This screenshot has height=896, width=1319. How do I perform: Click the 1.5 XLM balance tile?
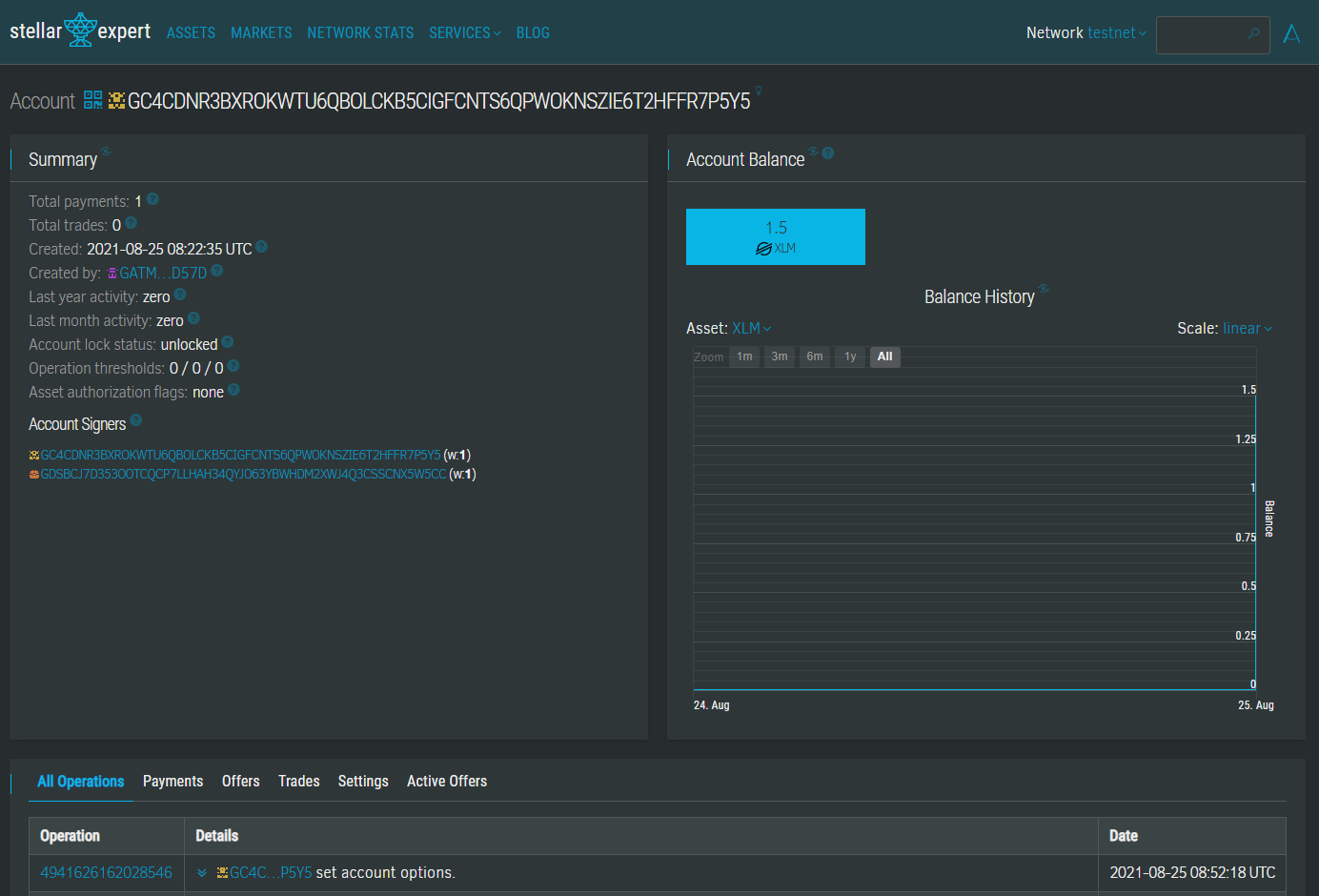tap(775, 236)
